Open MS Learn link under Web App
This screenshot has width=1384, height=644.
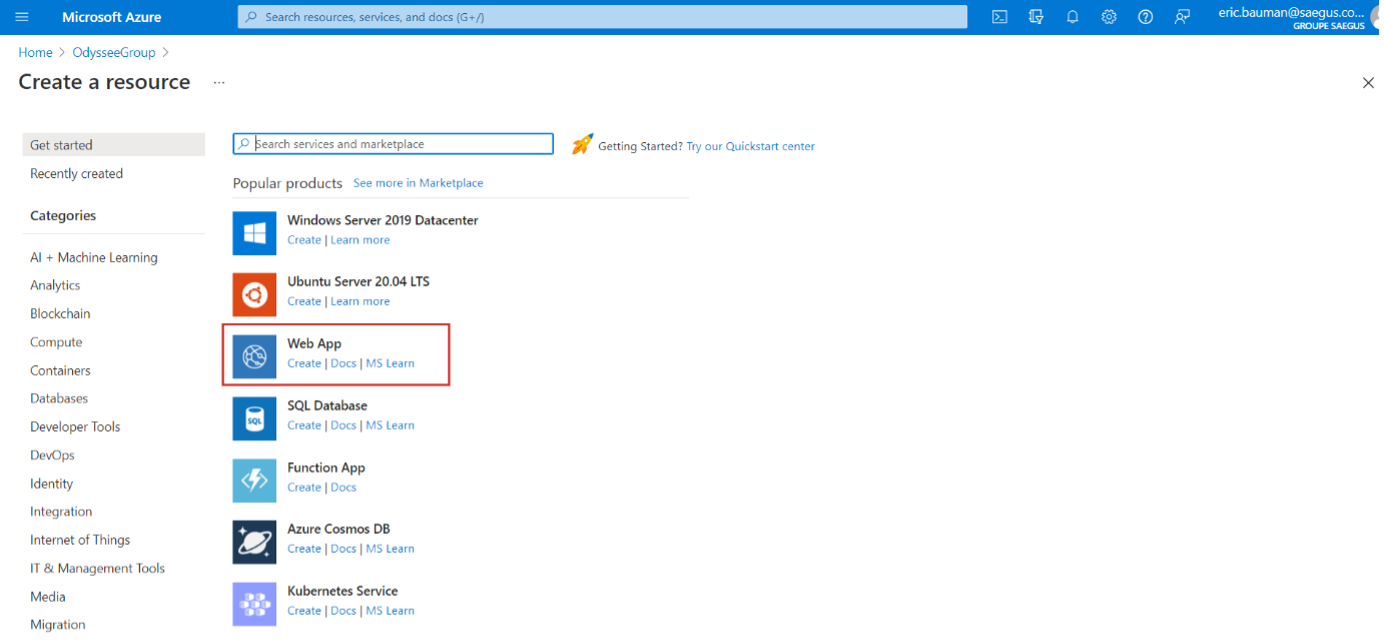(x=390, y=363)
